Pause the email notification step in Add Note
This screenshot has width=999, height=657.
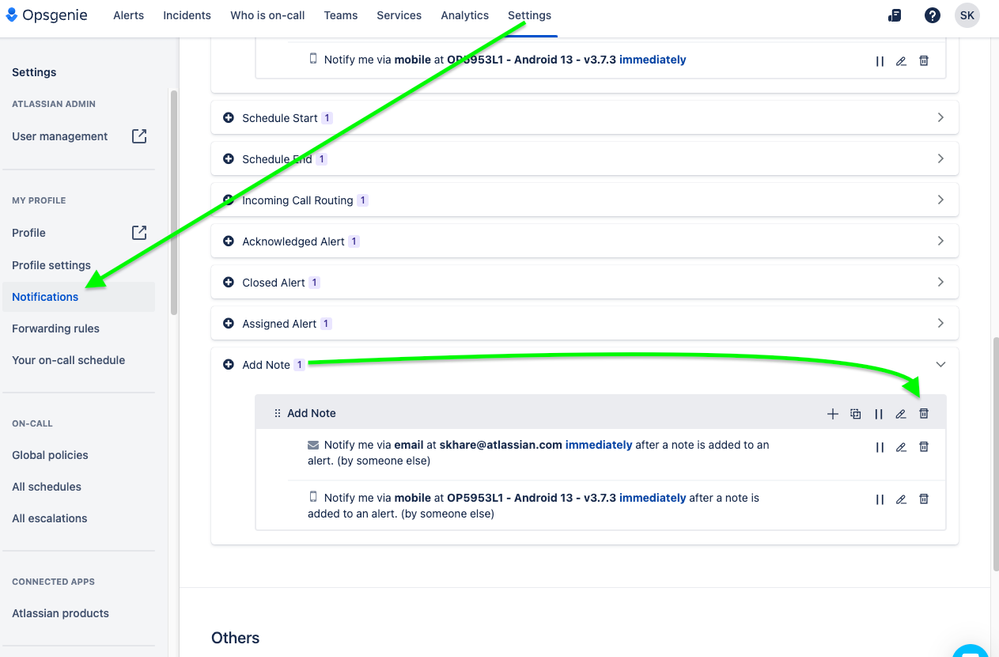tap(879, 447)
